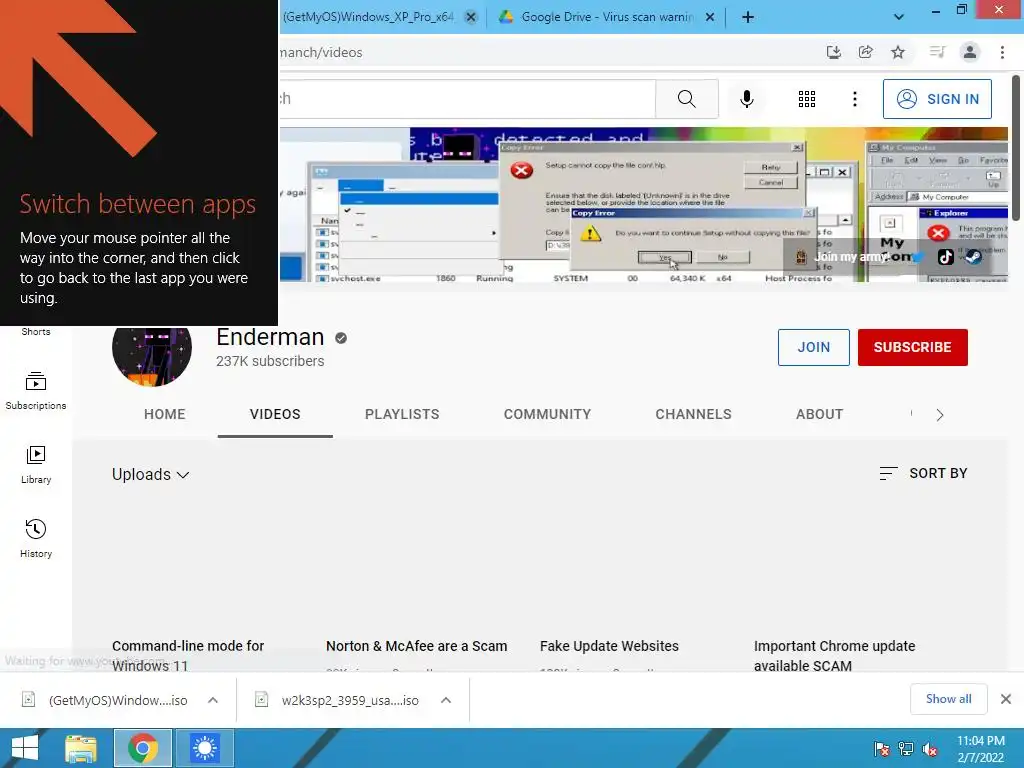Close the downloads bar with the X
Screen dimensions: 1024x768
point(1006,699)
